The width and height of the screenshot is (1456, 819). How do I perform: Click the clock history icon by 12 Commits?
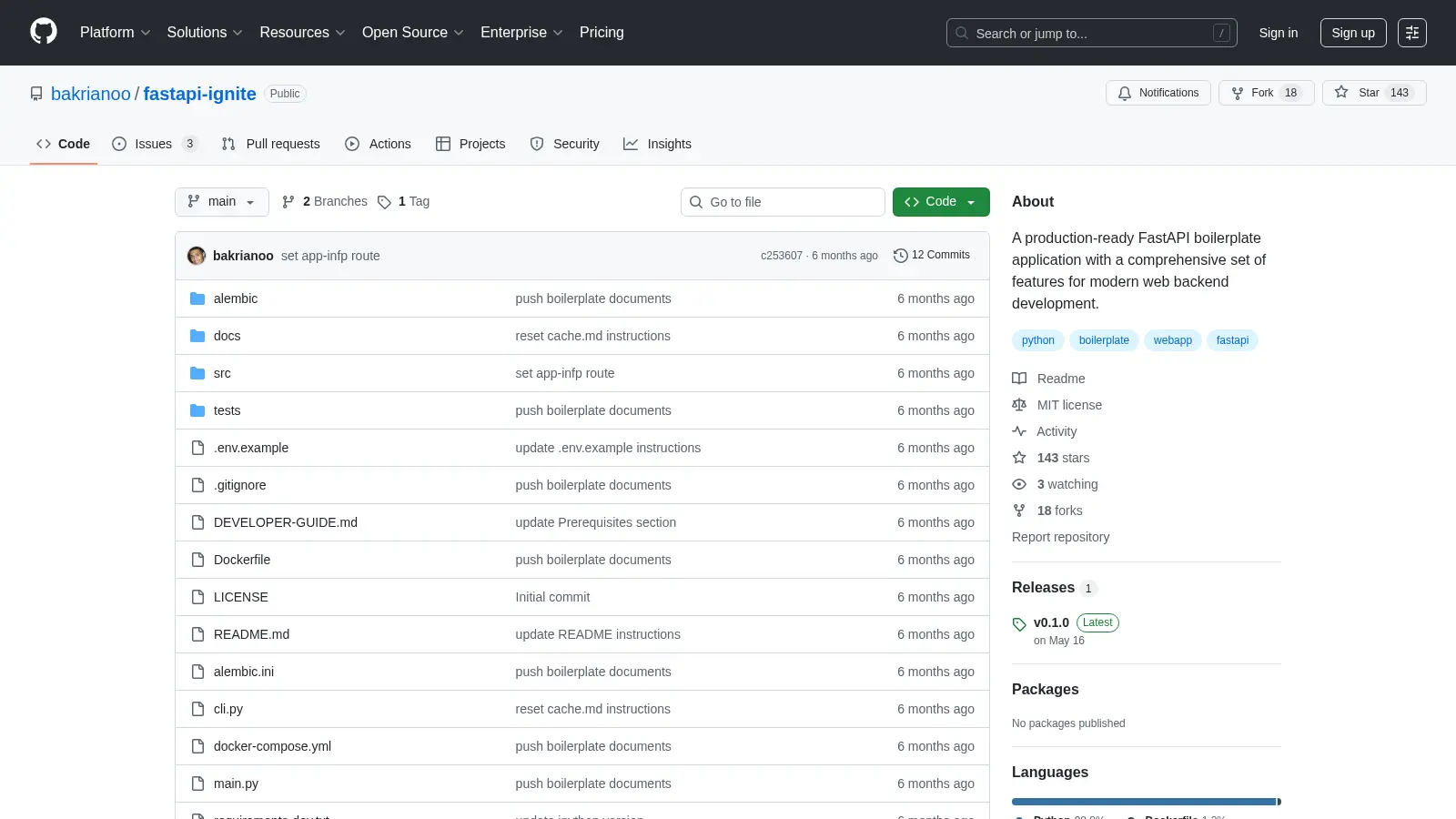[x=901, y=256]
